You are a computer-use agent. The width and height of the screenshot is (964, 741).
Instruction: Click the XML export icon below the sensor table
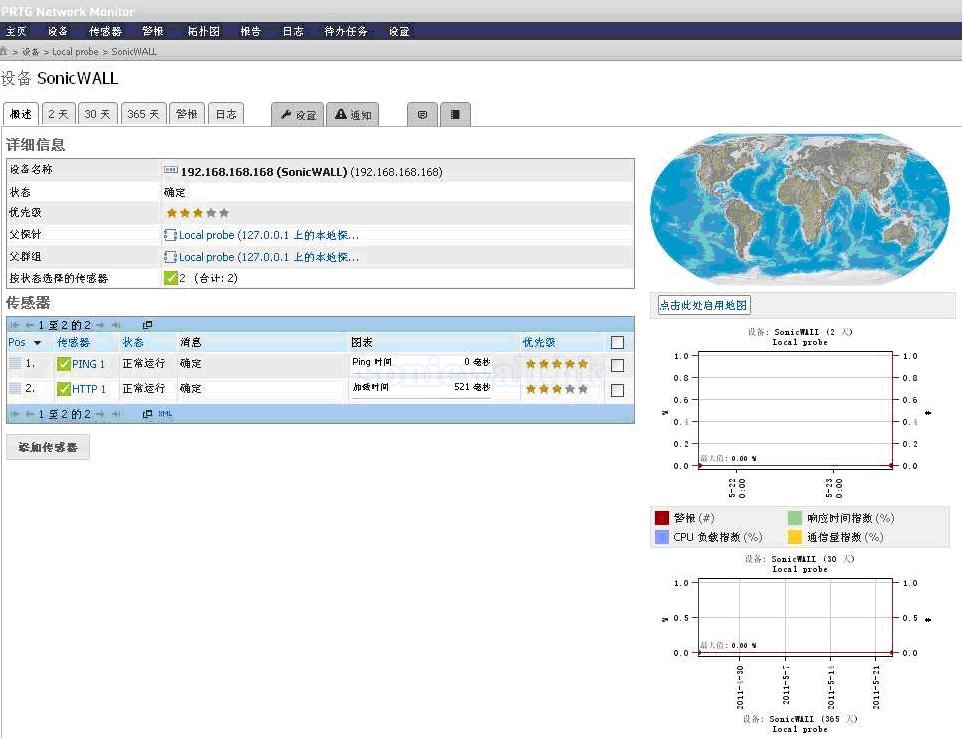tap(165, 414)
